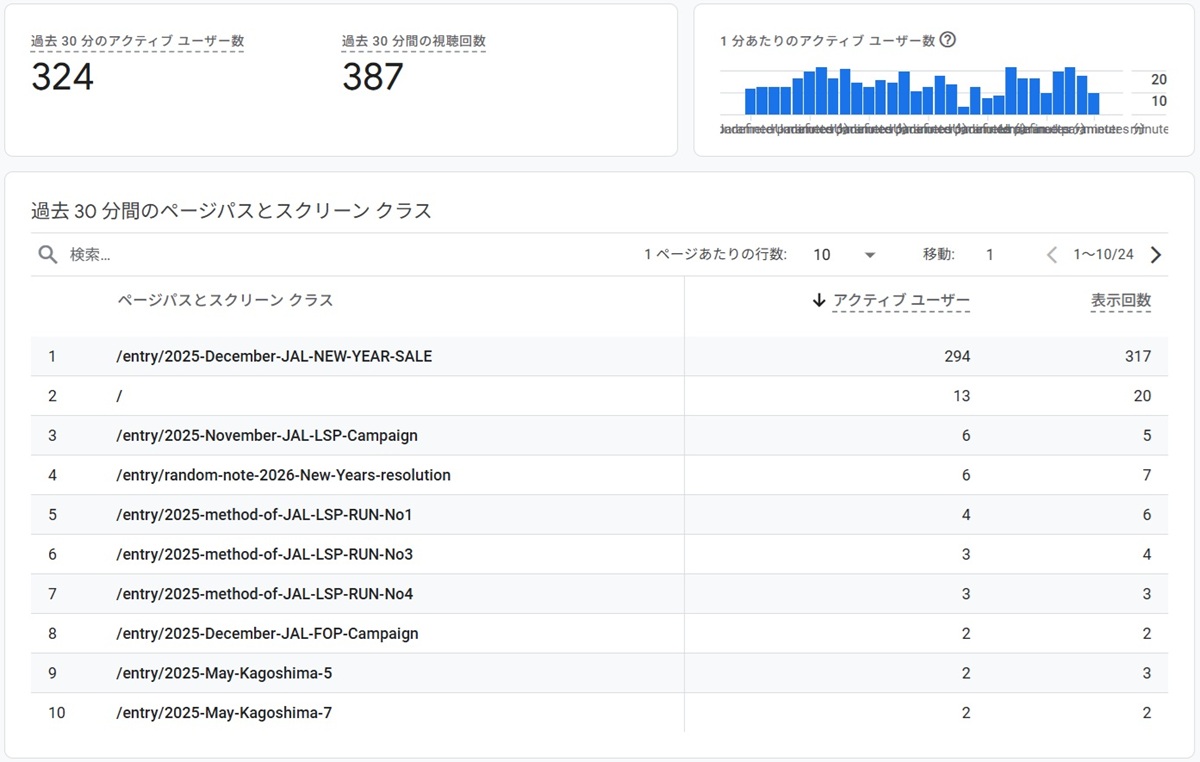The image size is (1200, 762).
Task: Select the root path "/" row
Action: click(x=599, y=396)
